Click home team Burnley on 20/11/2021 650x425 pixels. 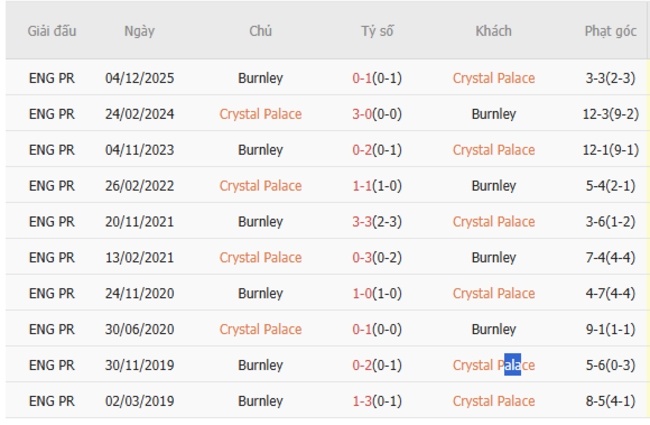[x=260, y=222]
